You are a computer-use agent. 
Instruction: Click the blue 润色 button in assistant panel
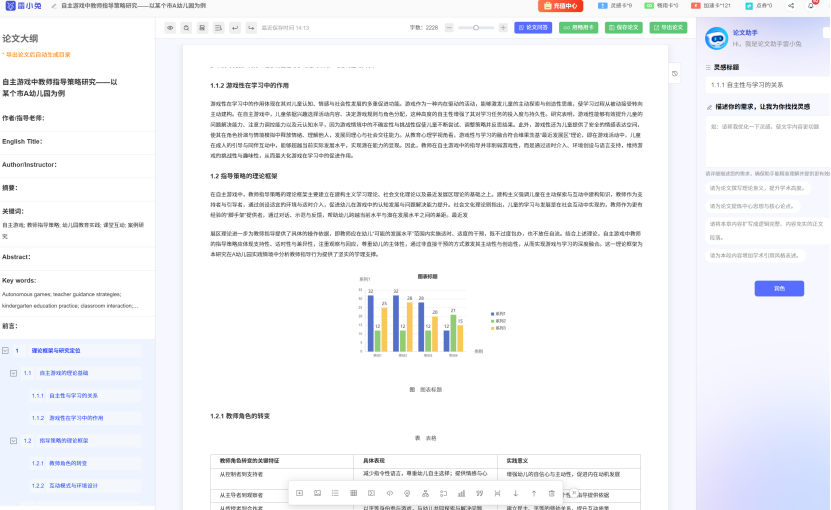[779, 288]
